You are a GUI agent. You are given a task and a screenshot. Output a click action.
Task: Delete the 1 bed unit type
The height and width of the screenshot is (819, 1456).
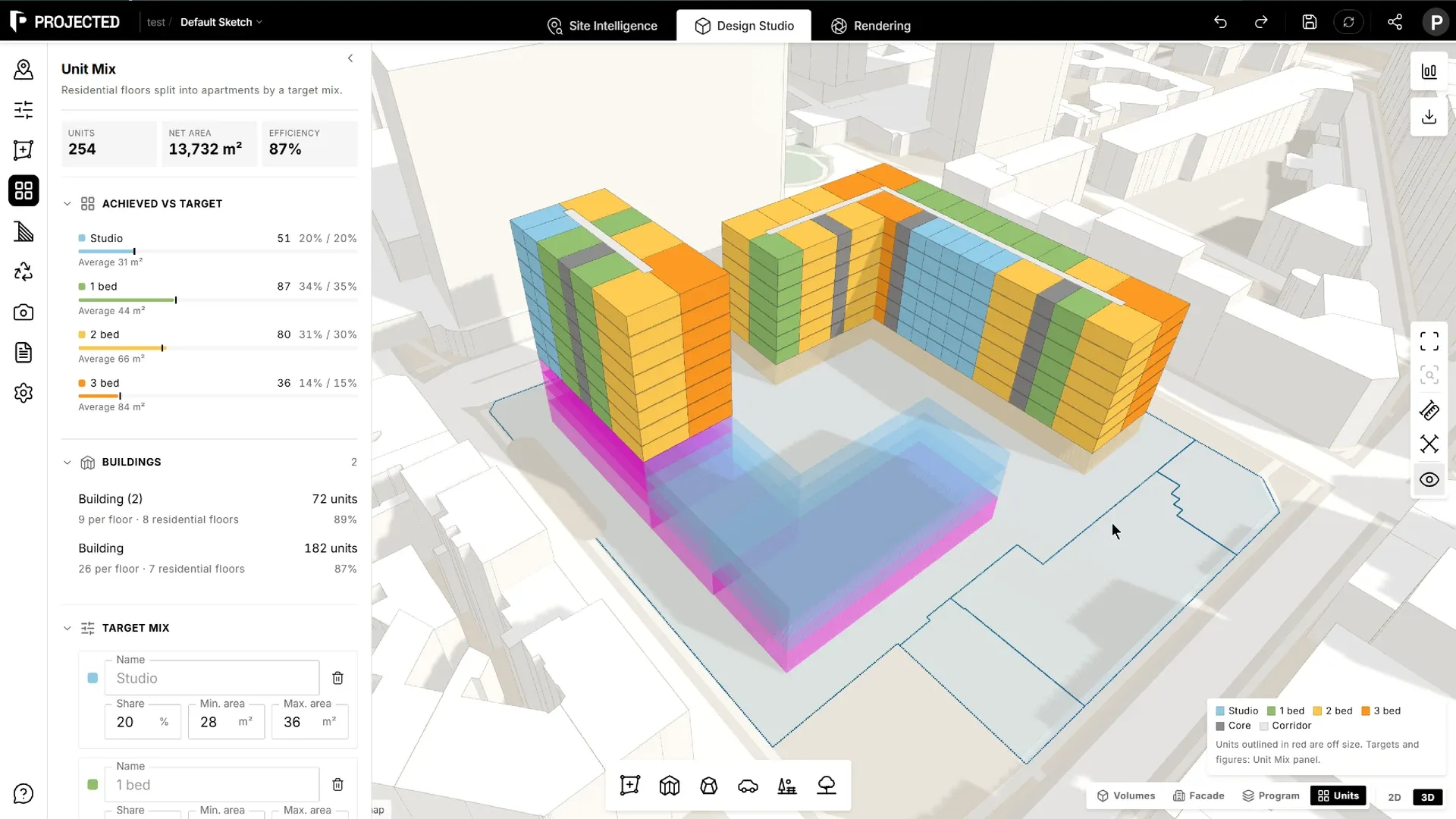(x=338, y=784)
